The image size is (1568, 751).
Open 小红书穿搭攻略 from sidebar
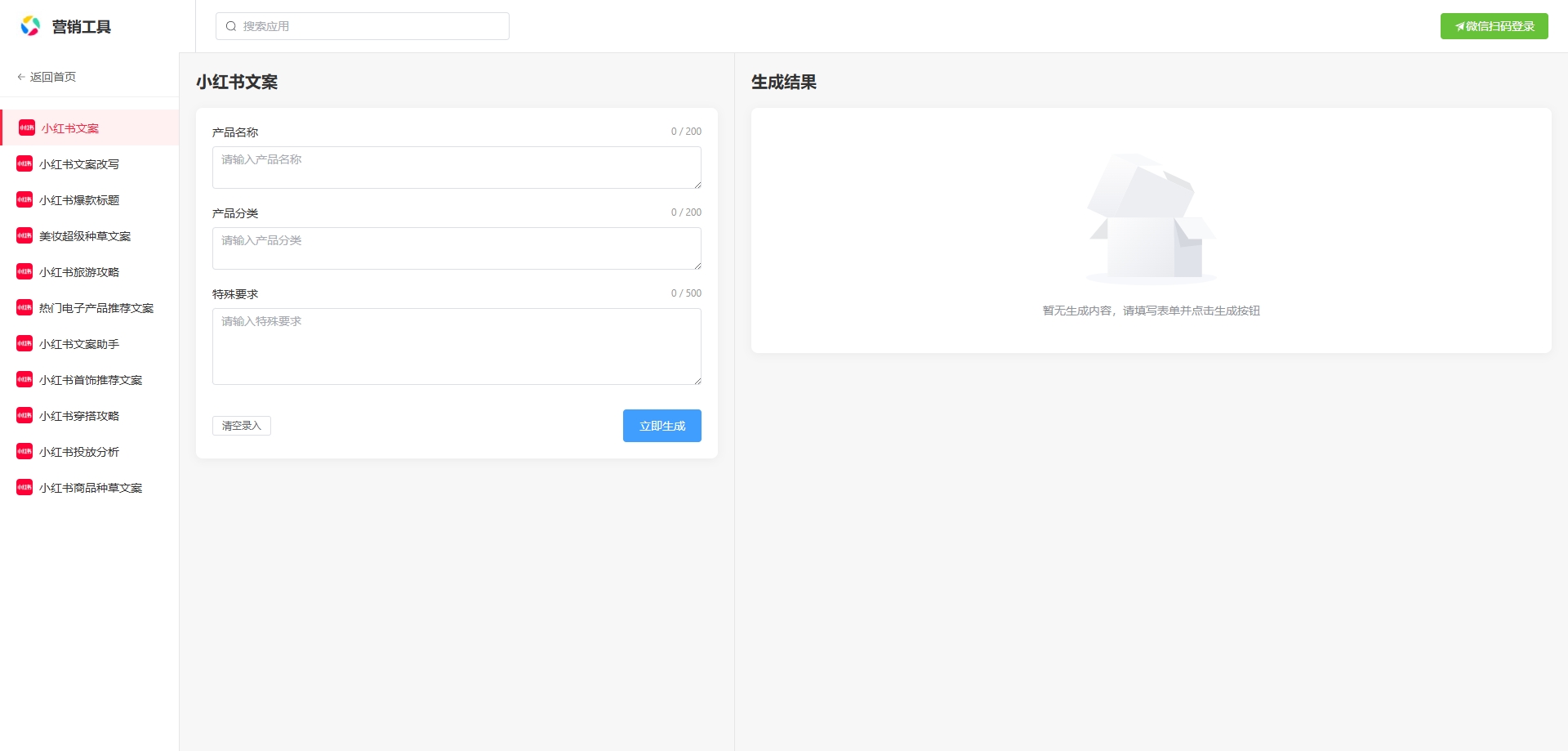tap(79, 416)
